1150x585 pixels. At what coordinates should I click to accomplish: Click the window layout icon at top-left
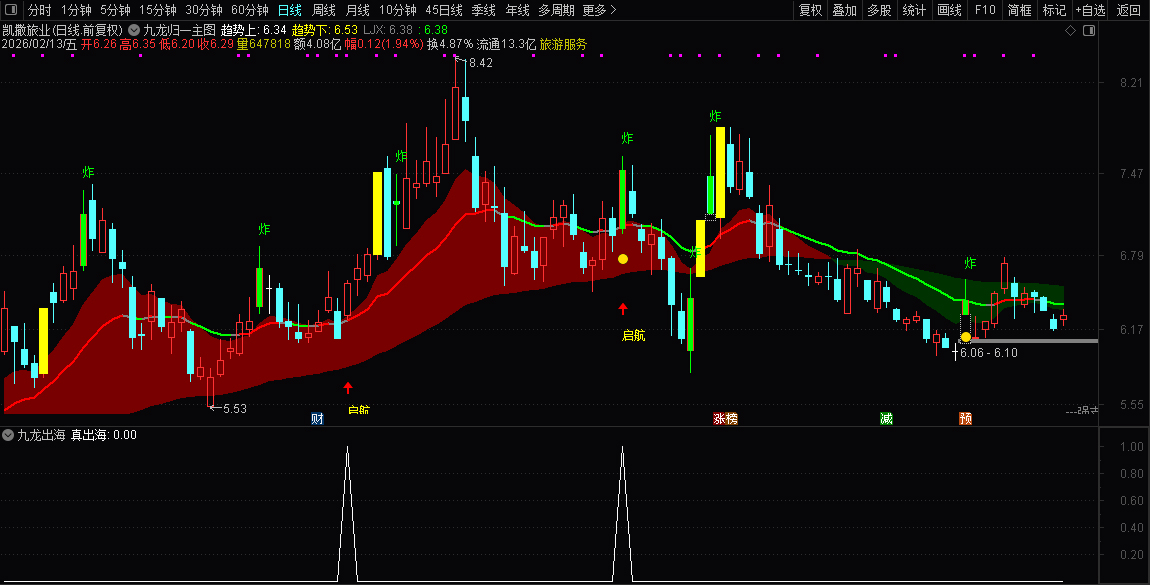pyautogui.click(x=11, y=10)
